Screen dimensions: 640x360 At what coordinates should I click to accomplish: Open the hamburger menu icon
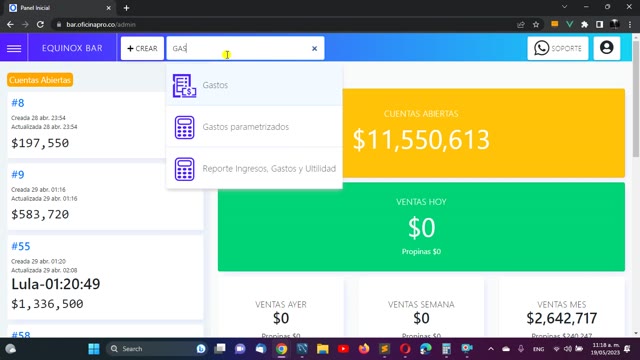pos(14,48)
